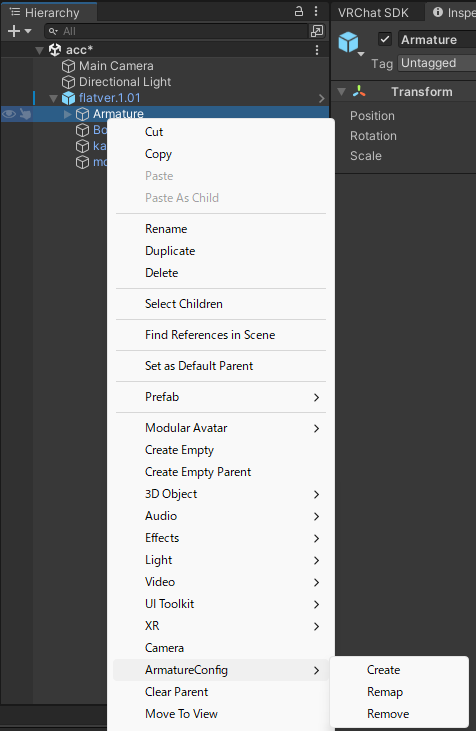Choose Delete in the context menu
The image size is (476, 731).
(x=221, y=273)
